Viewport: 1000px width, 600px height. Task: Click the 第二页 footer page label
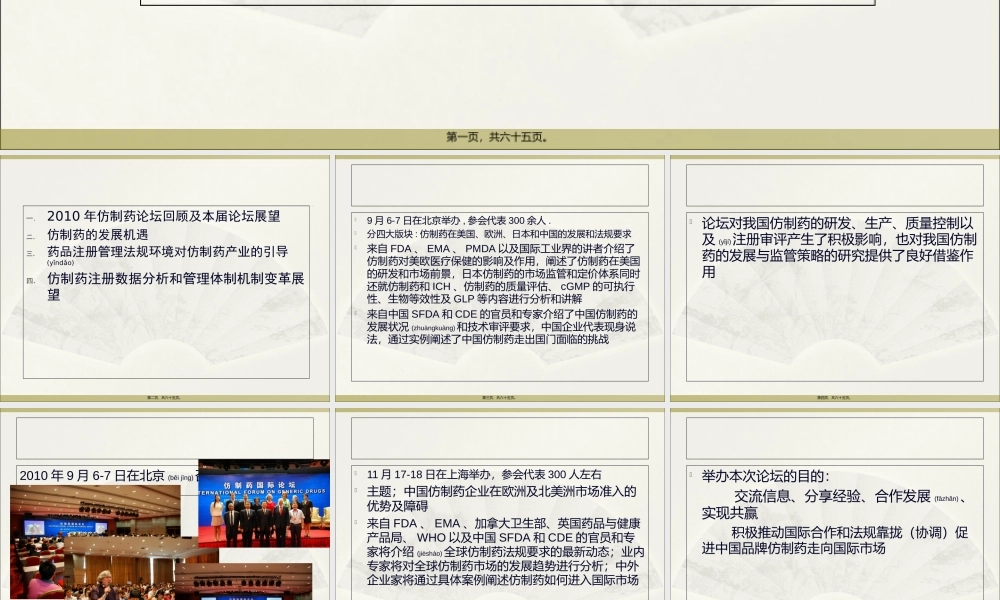(x=165, y=397)
